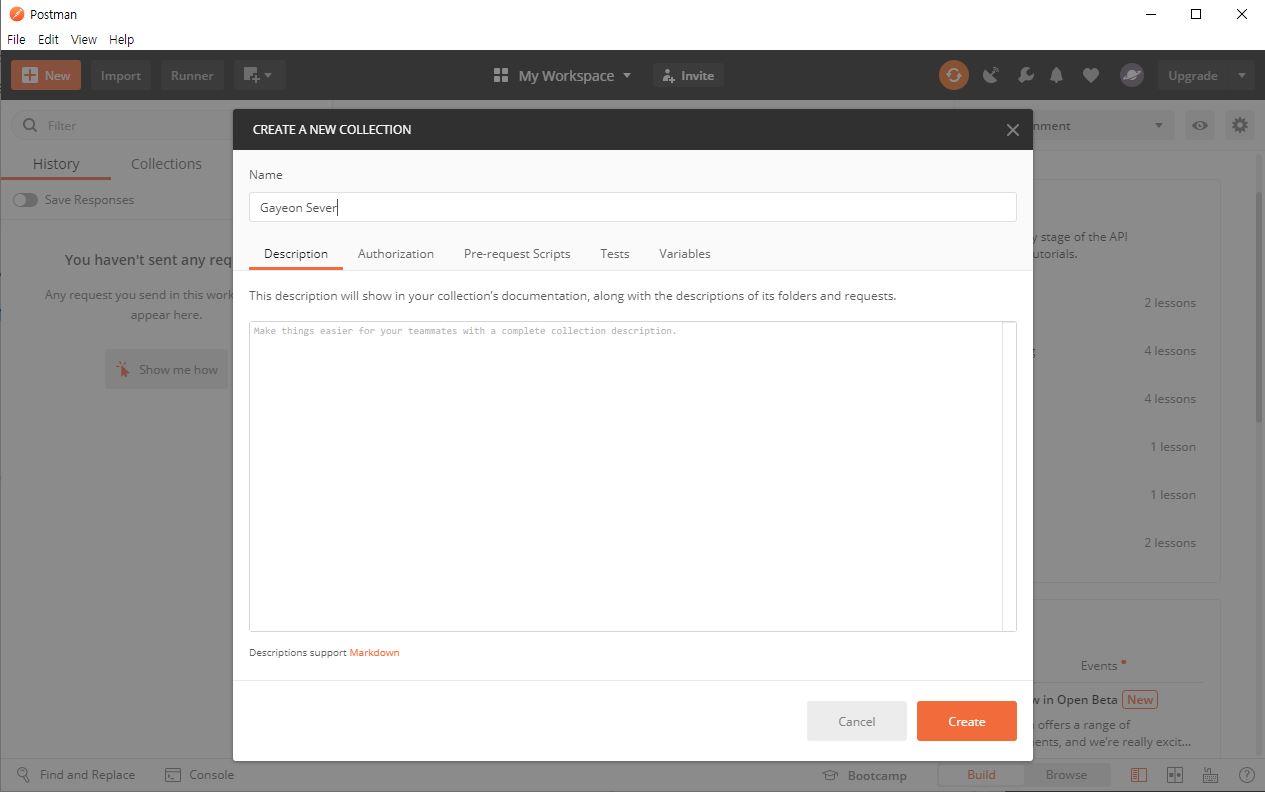Switch to the Authorization tab
This screenshot has width=1265, height=792.
395,254
